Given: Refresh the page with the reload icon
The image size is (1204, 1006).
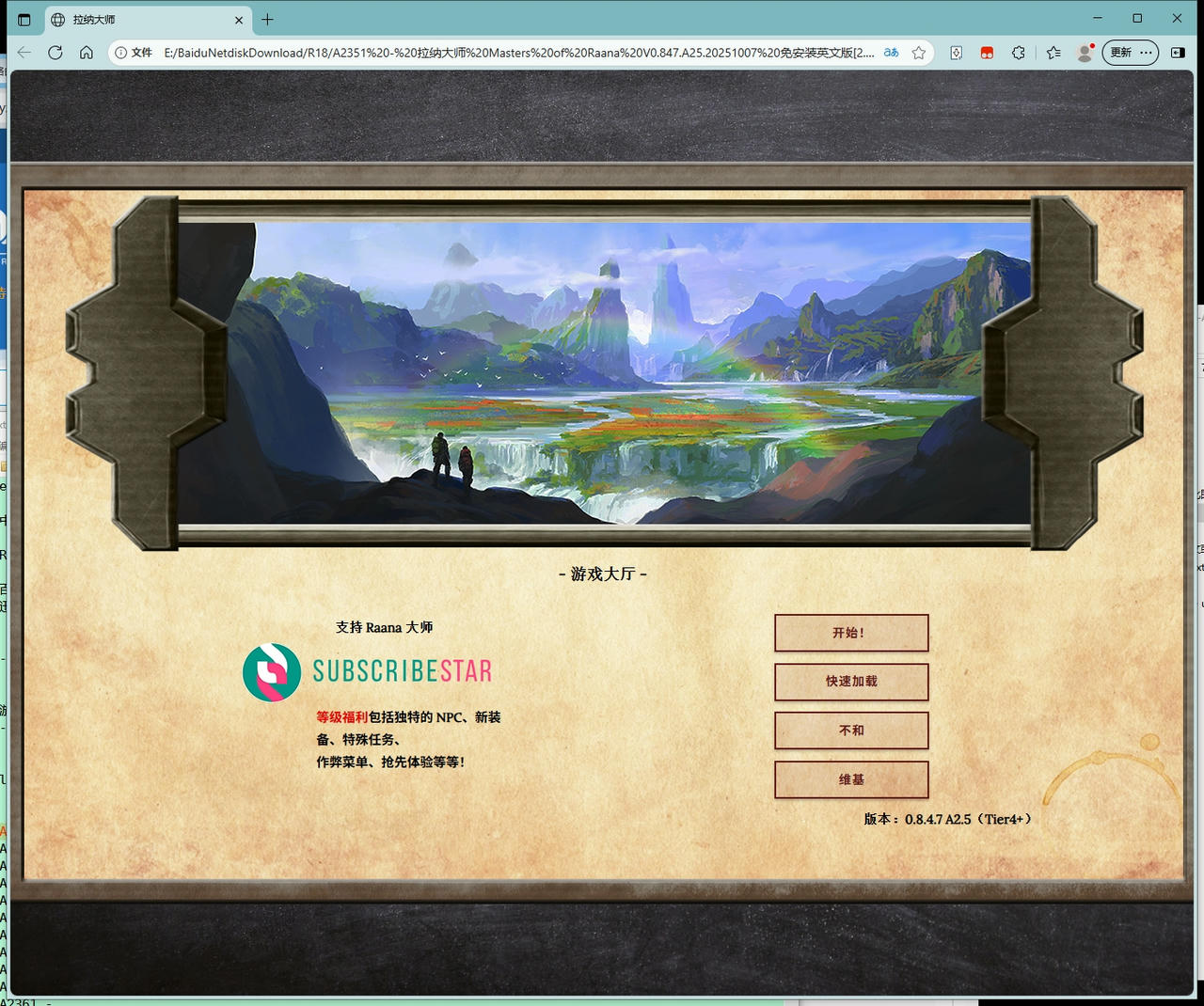Looking at the screenshot, I should pos(55,53).
